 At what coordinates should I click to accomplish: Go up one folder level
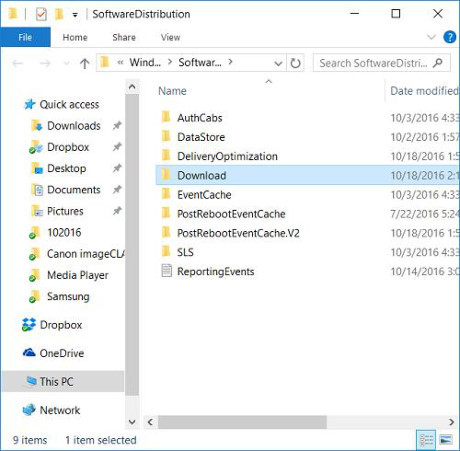pos(85,63)
